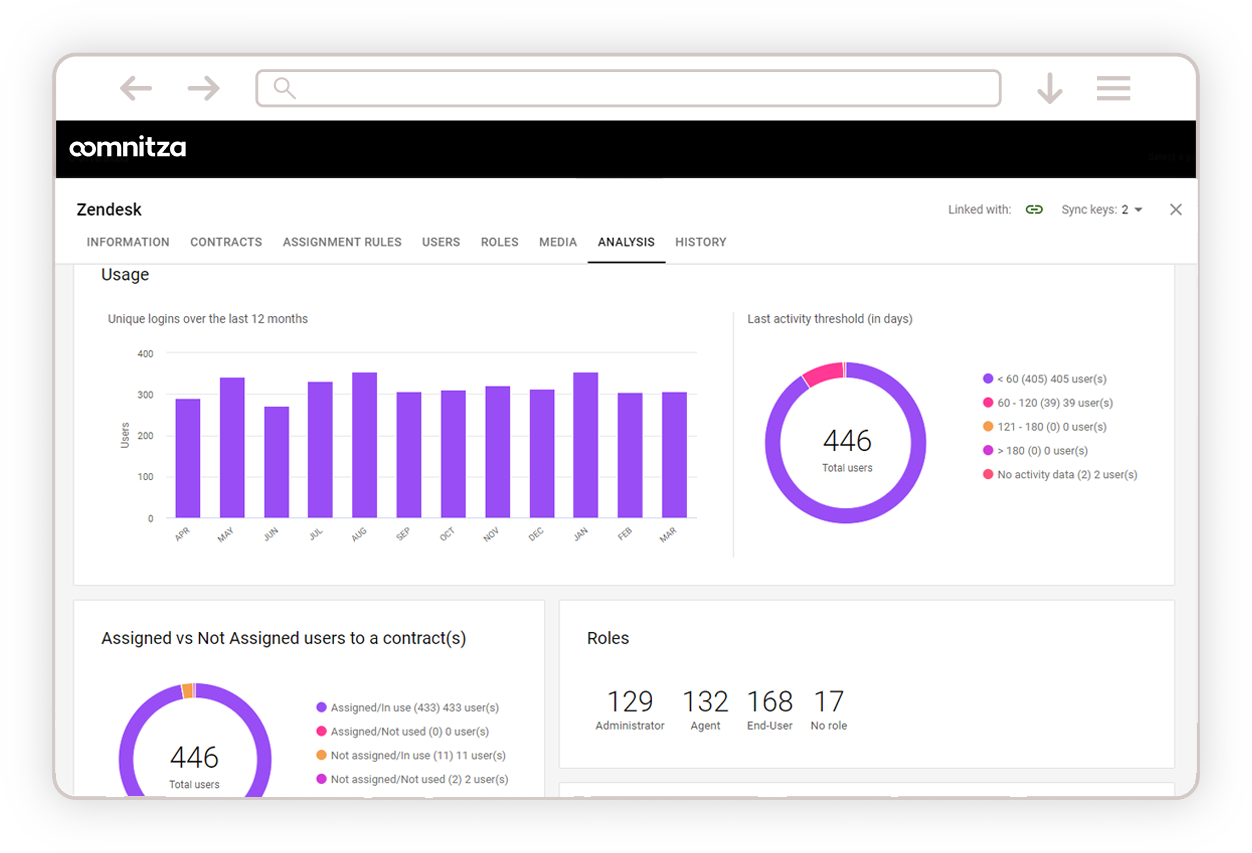Click the NOV bar in logins chart

pyautogui.click(x=498, y=452)
